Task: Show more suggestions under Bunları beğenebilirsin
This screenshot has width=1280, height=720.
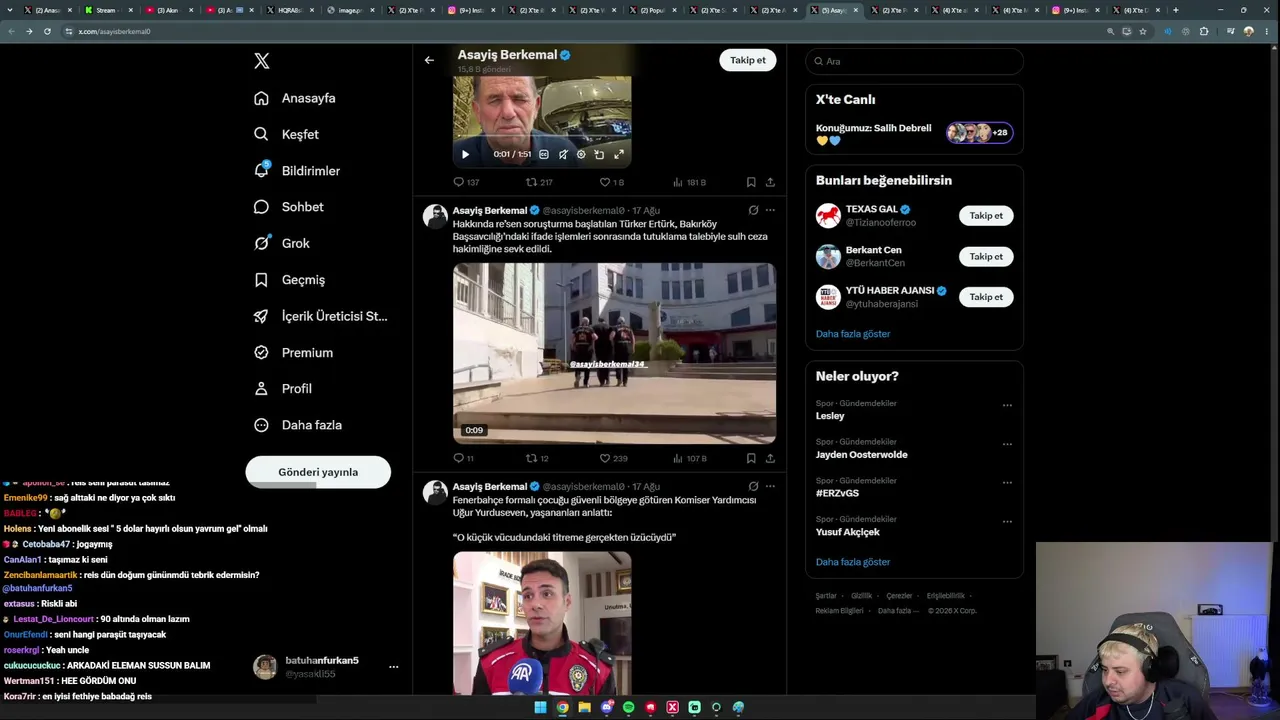Action: click(853, 334)
